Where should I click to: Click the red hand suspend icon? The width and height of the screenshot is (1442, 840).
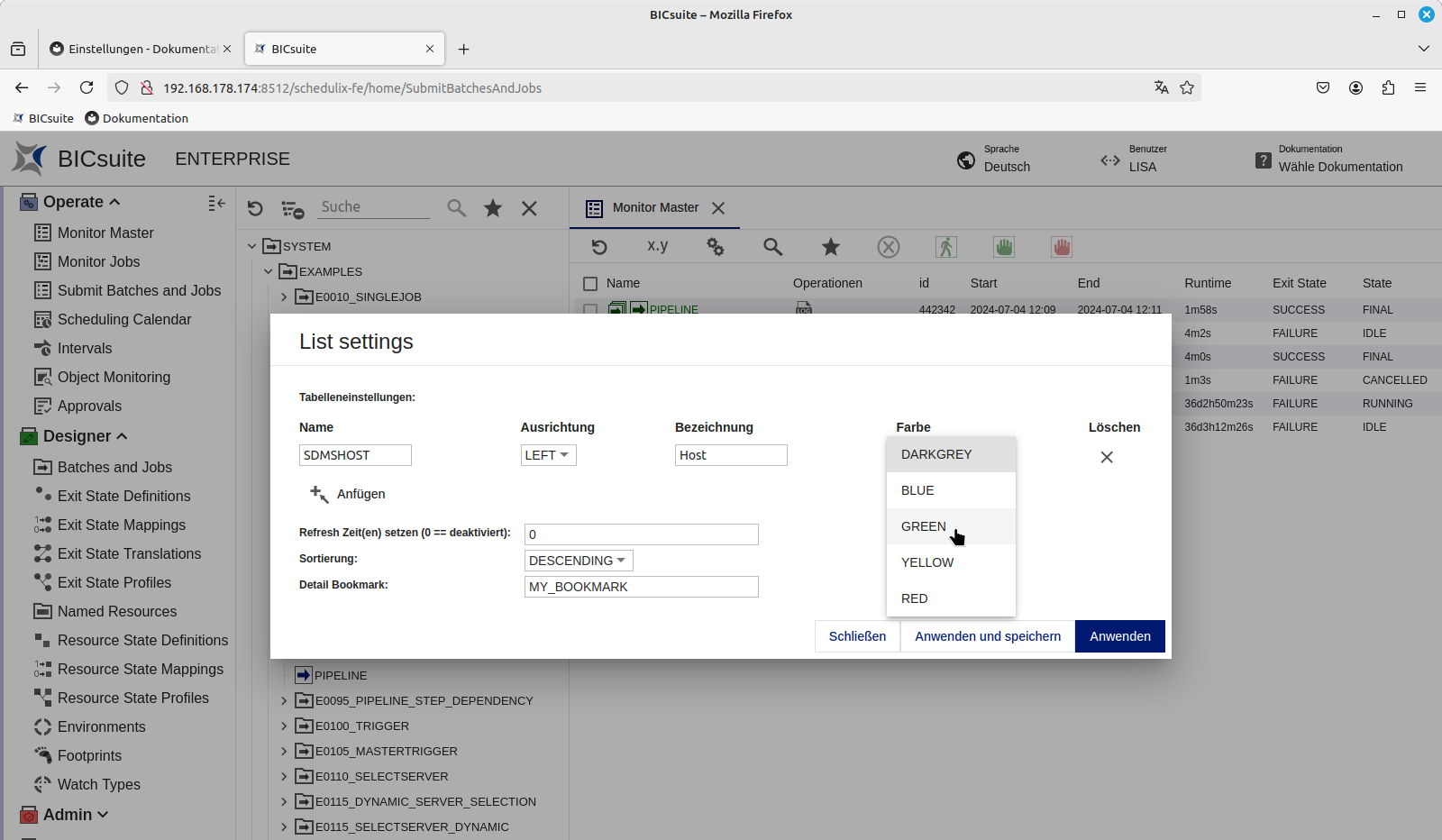click(x=1061, y=247)
